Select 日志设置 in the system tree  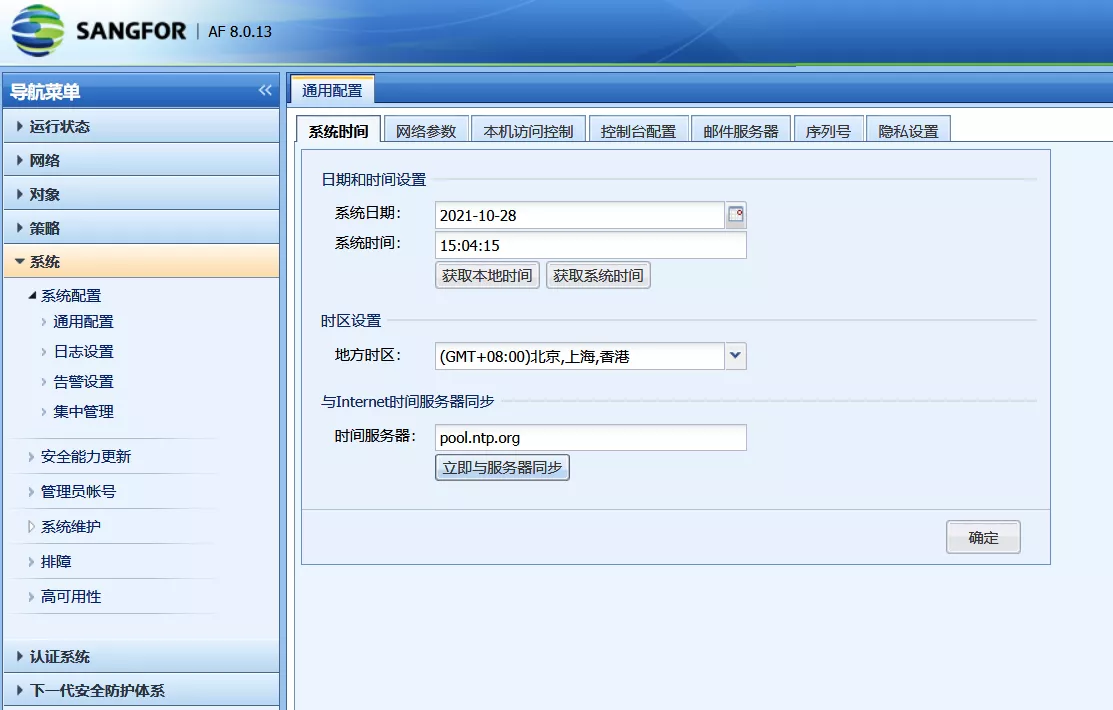pyautogui.click(x=83, y=352)
